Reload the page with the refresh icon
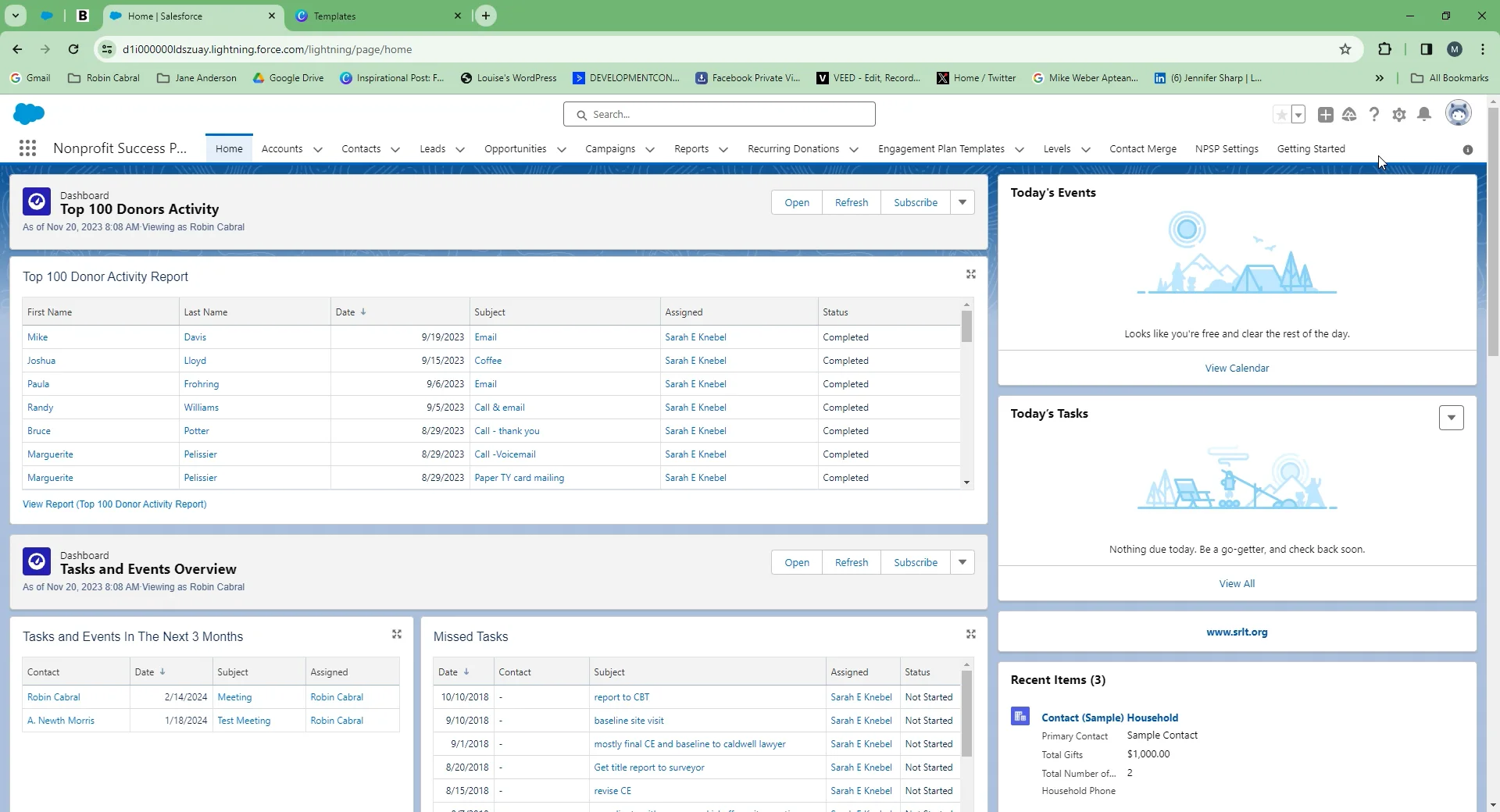This screenshot has width=1500, height=812. point(73,49)
